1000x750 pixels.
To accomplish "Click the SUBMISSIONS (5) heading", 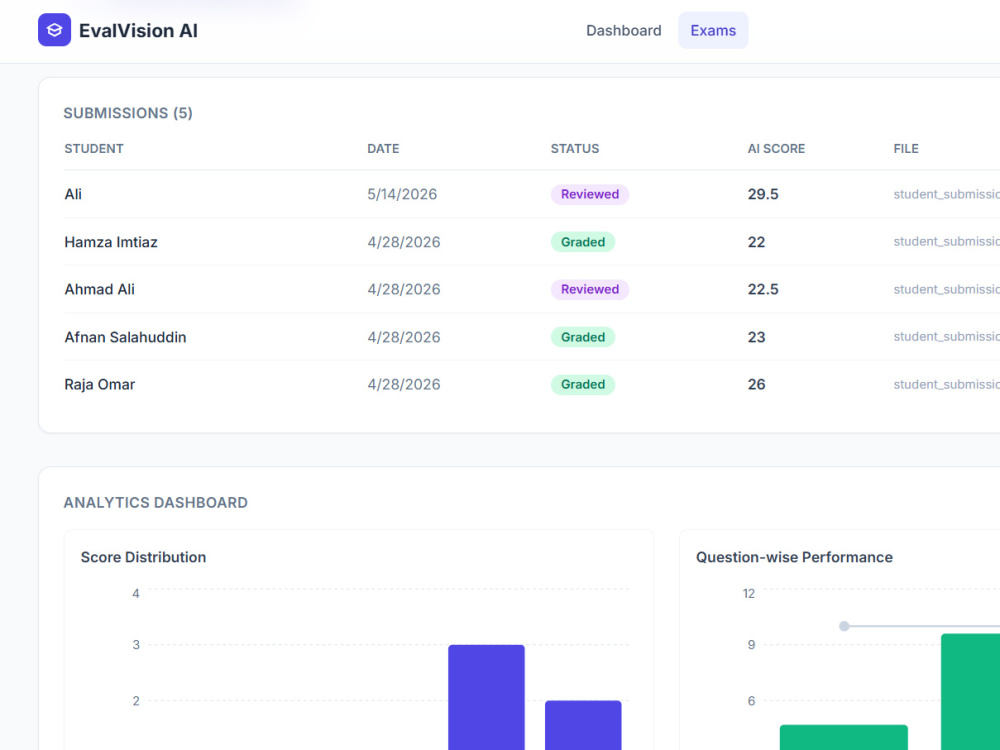I will [128, 113].
